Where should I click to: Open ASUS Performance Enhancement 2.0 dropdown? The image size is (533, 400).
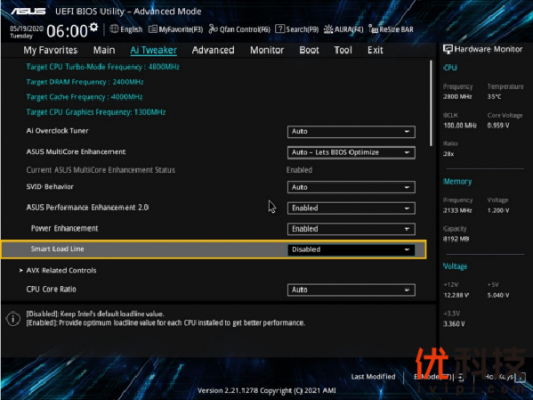(351, 208)
